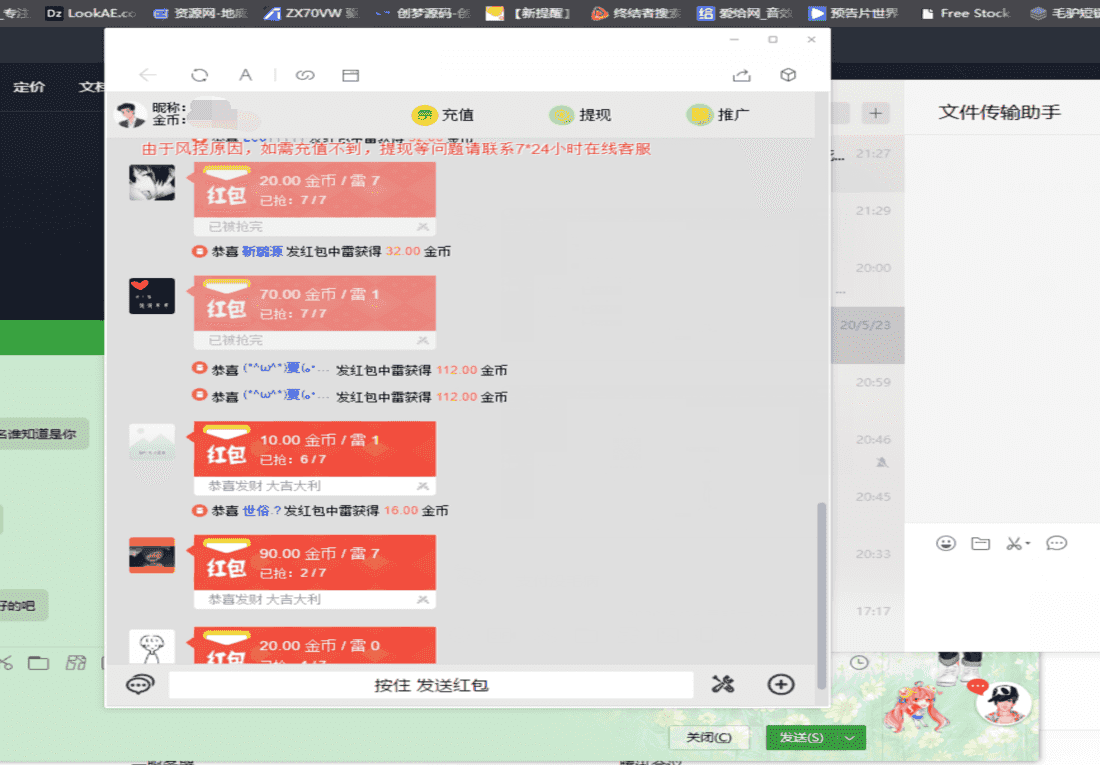The height and width of the screenshot is (765, 1100).
Task: Click the 32.00 amount in the win notice
Action: click(403, 251)
